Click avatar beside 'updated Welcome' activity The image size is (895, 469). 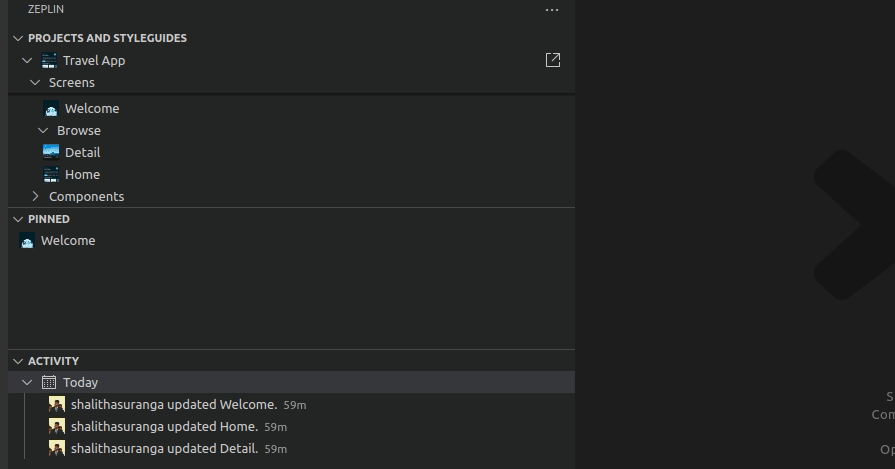pos(57,405)
